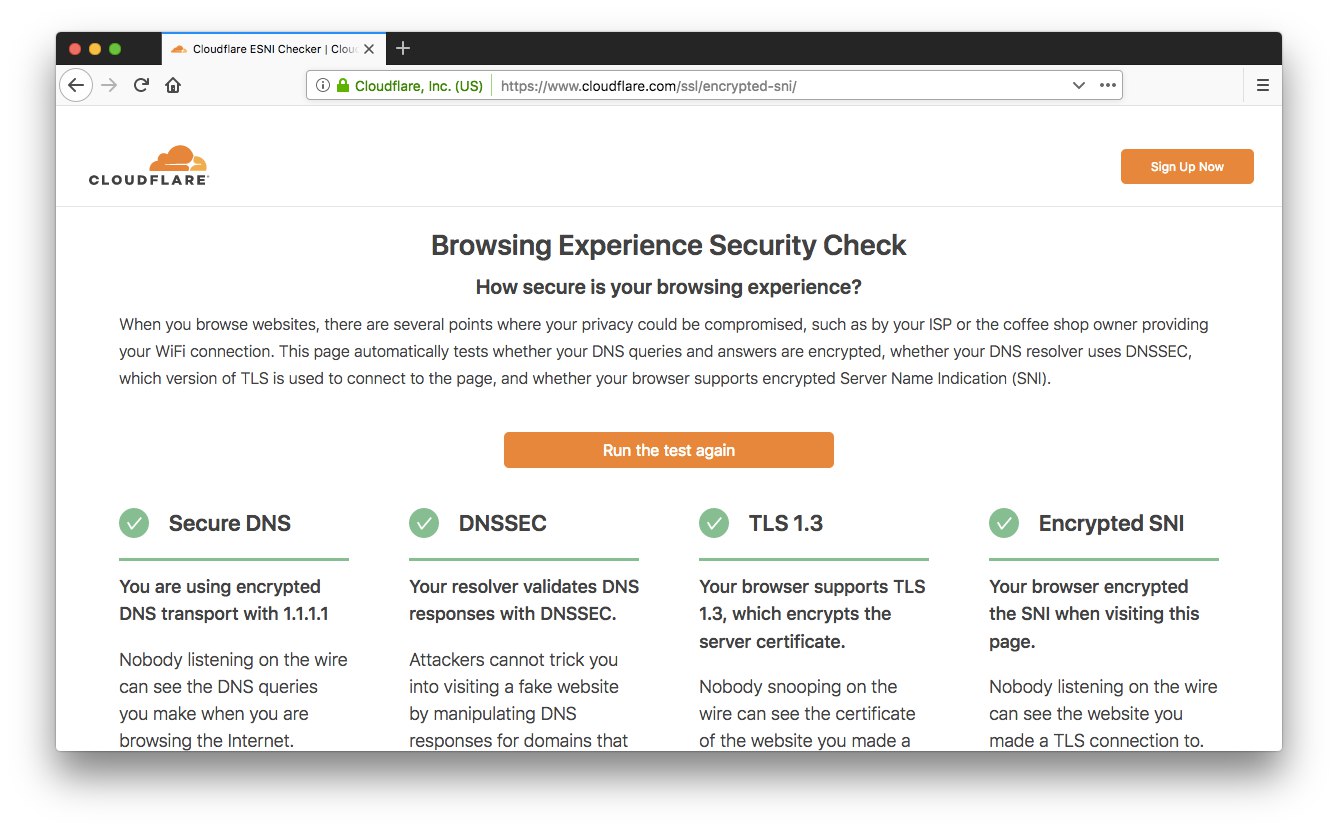Click the DNSSEC heading
Viewport: 1338px width, 831px height.
point(503,523)
